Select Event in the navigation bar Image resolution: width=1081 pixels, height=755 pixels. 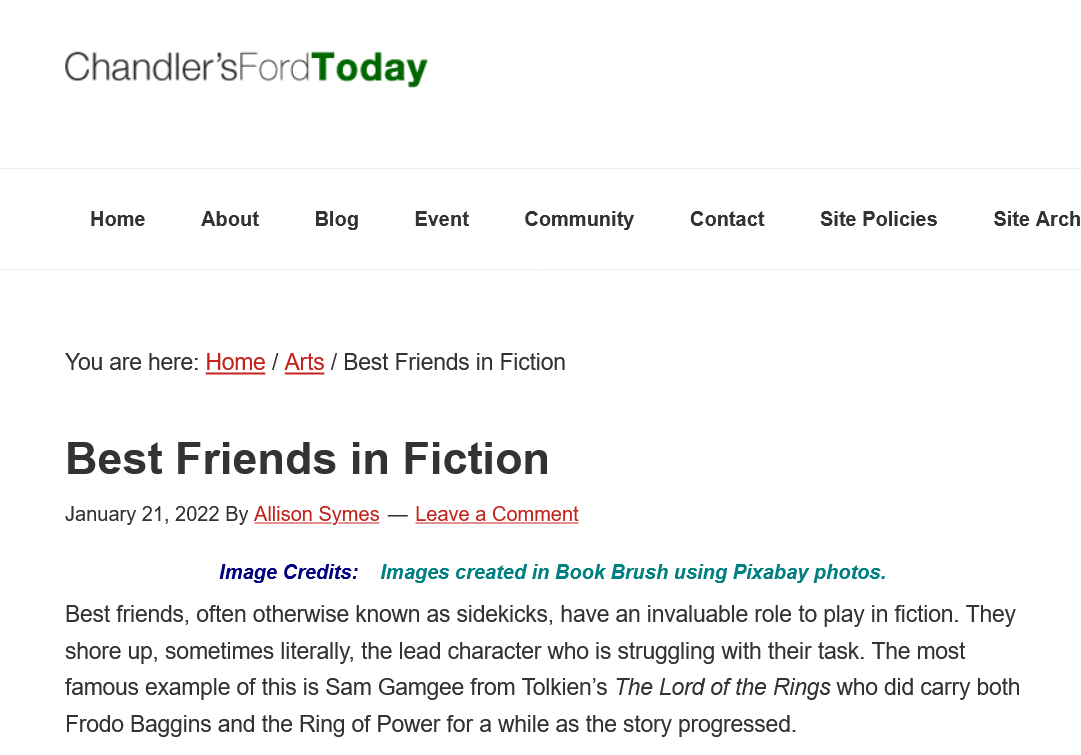(441, 219)
